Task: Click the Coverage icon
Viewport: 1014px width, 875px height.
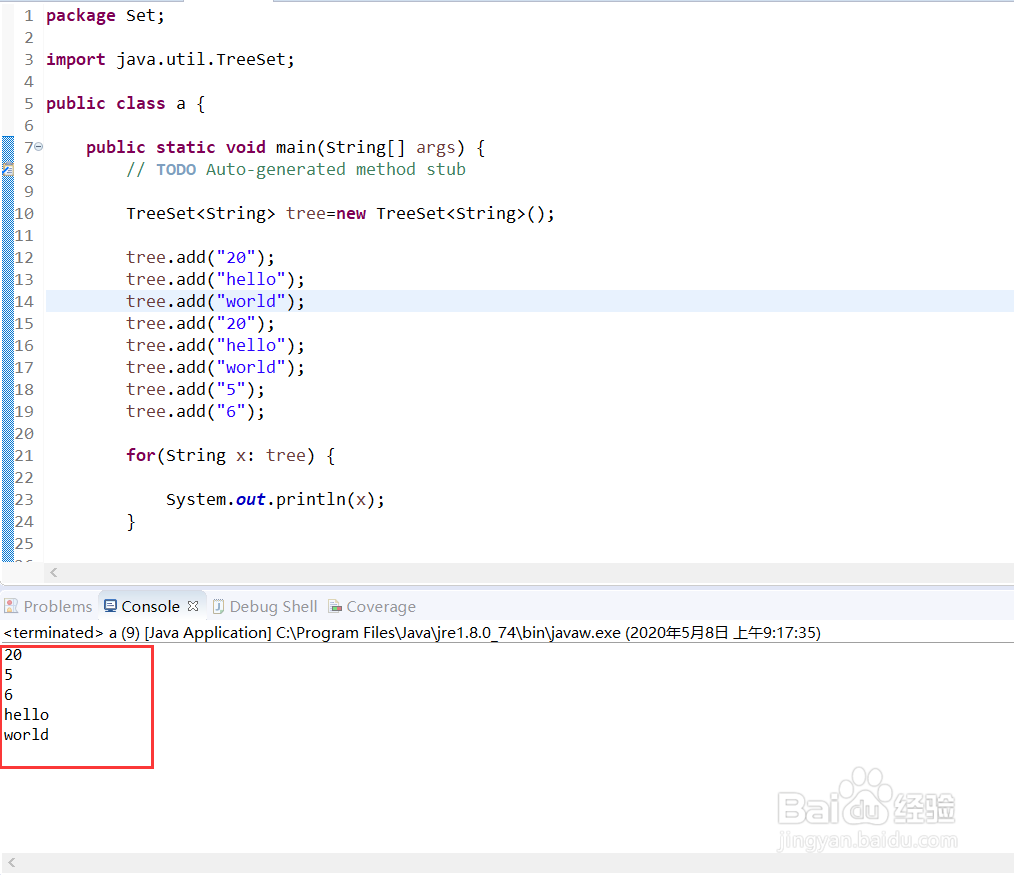Action: [x=335, y=606]
